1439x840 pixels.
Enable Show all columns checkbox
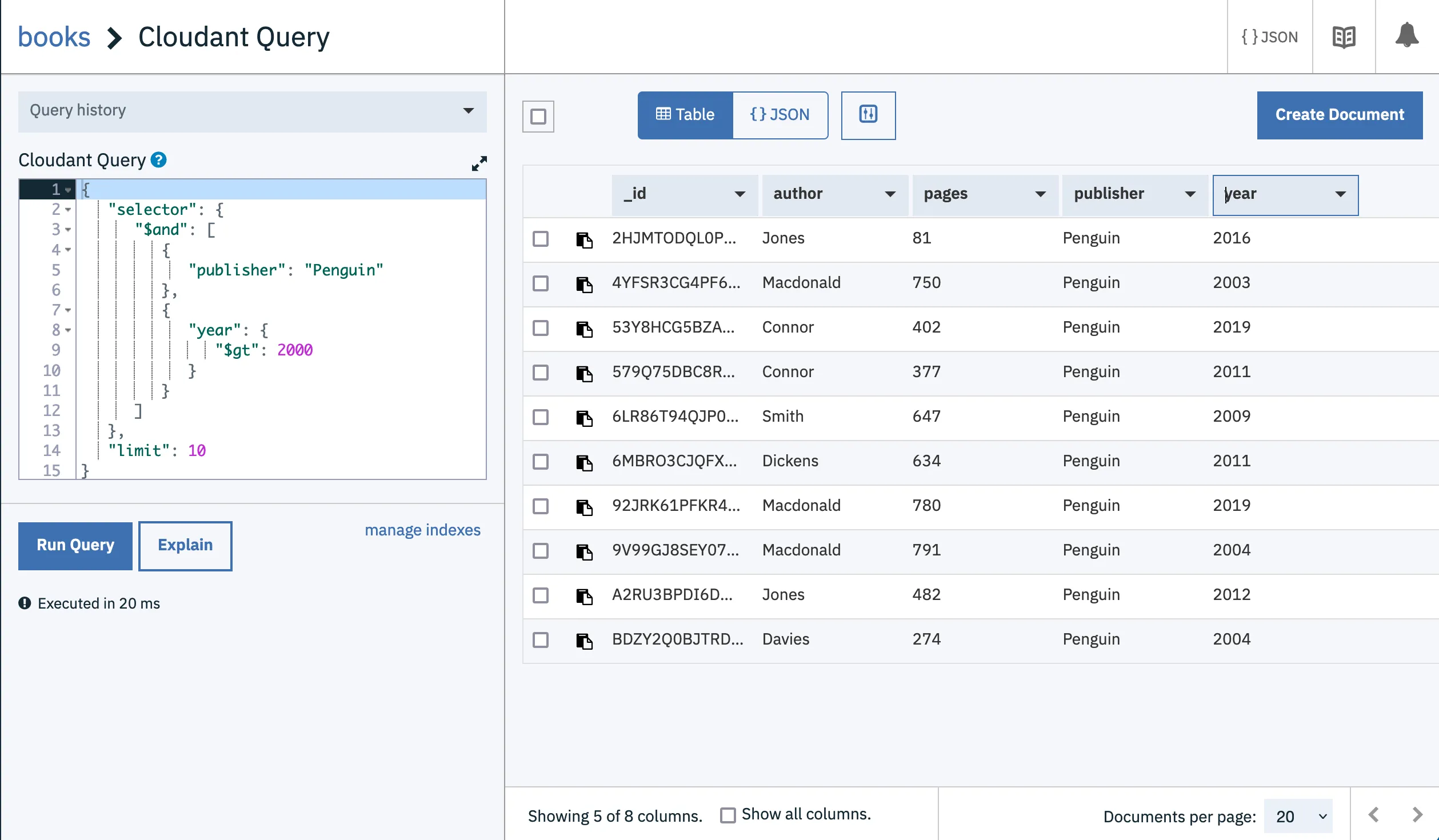(728, 815)
